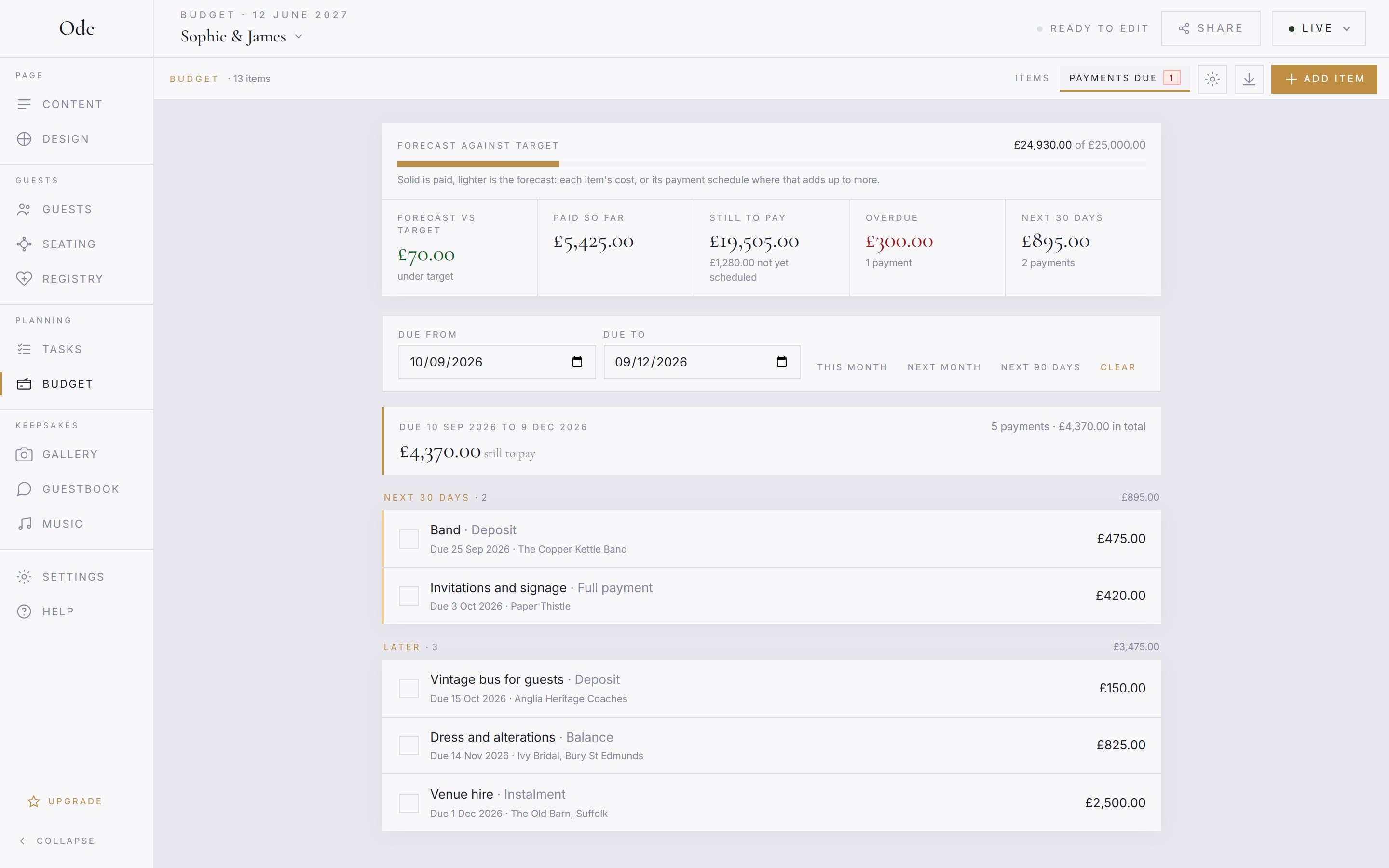Click the 'Ready to Edit' status indicator
Viewport: 1389px width, 868px height.
coord(1093,28)
